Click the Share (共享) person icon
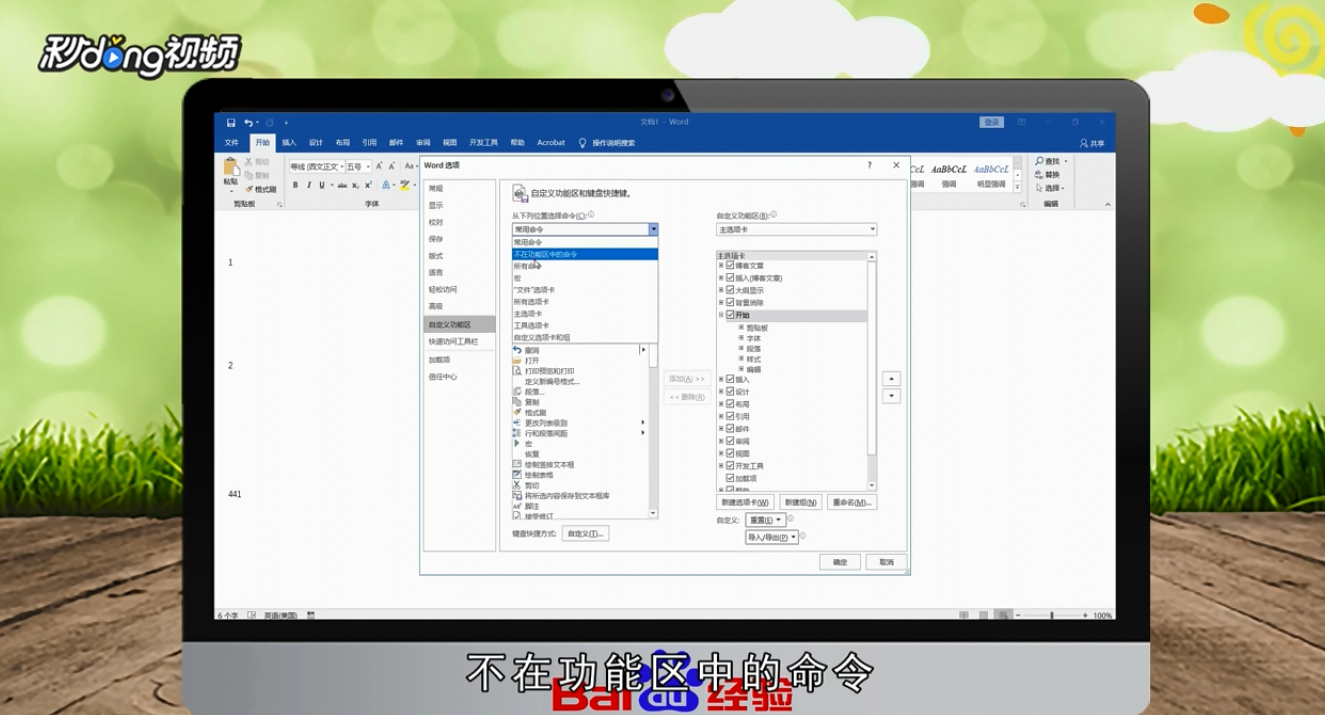The height and width of the screenshot is (715, 1325). [1084, 143]
